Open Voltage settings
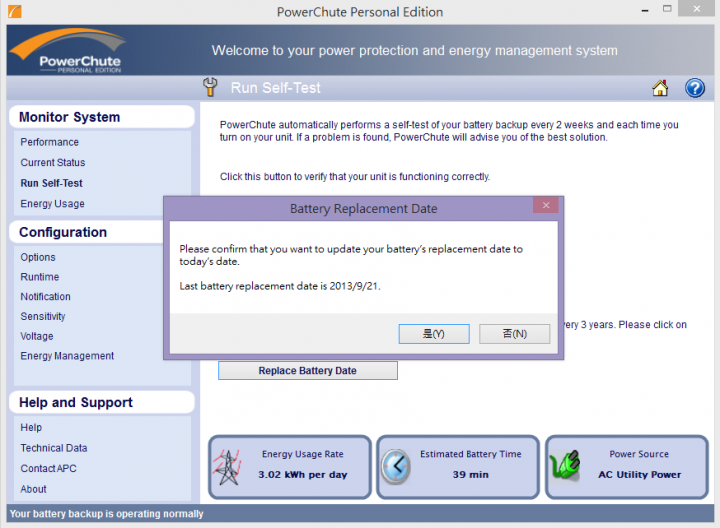The width and height of the screenshot is (720, 528). (37, 336)
